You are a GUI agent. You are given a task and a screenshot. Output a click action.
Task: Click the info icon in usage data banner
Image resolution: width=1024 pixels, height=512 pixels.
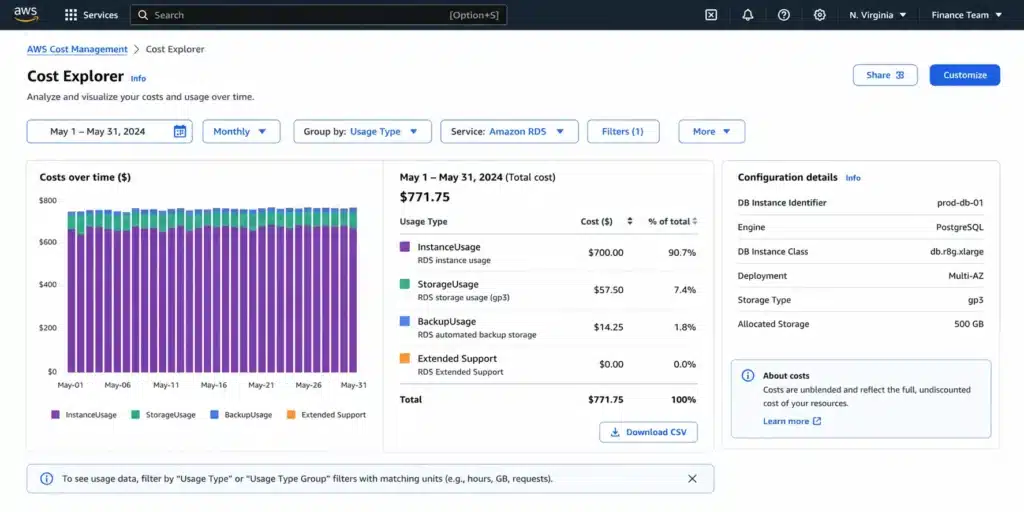tap(46, 479)
